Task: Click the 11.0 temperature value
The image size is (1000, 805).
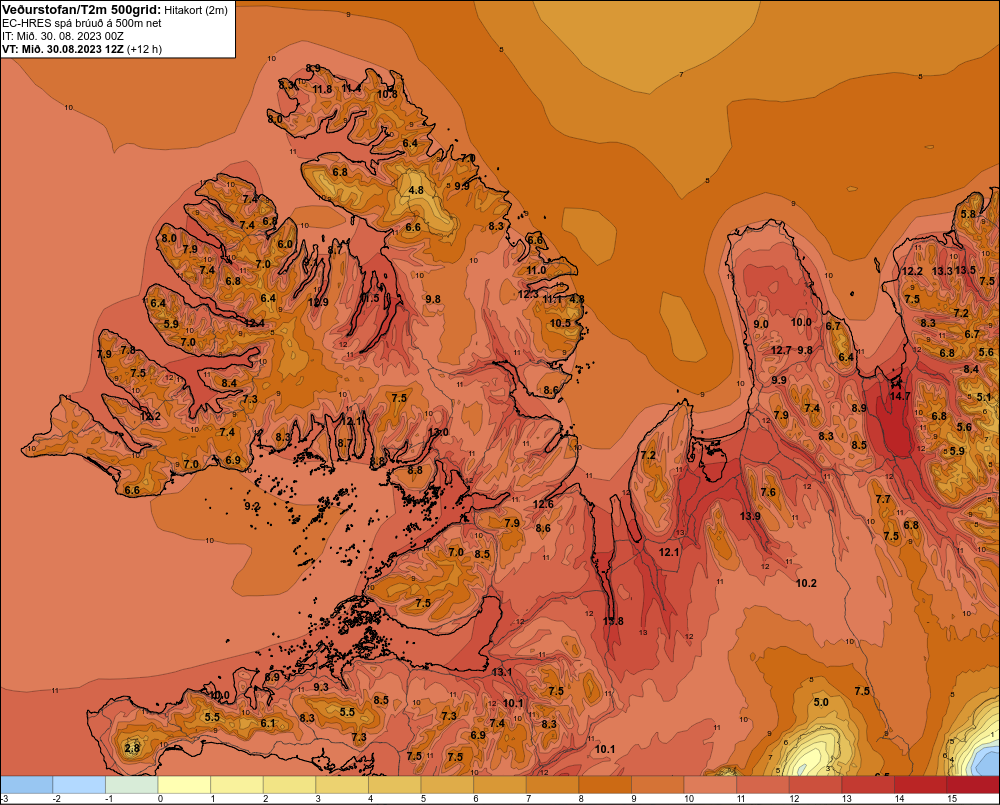Action: (x=536, y=270)
